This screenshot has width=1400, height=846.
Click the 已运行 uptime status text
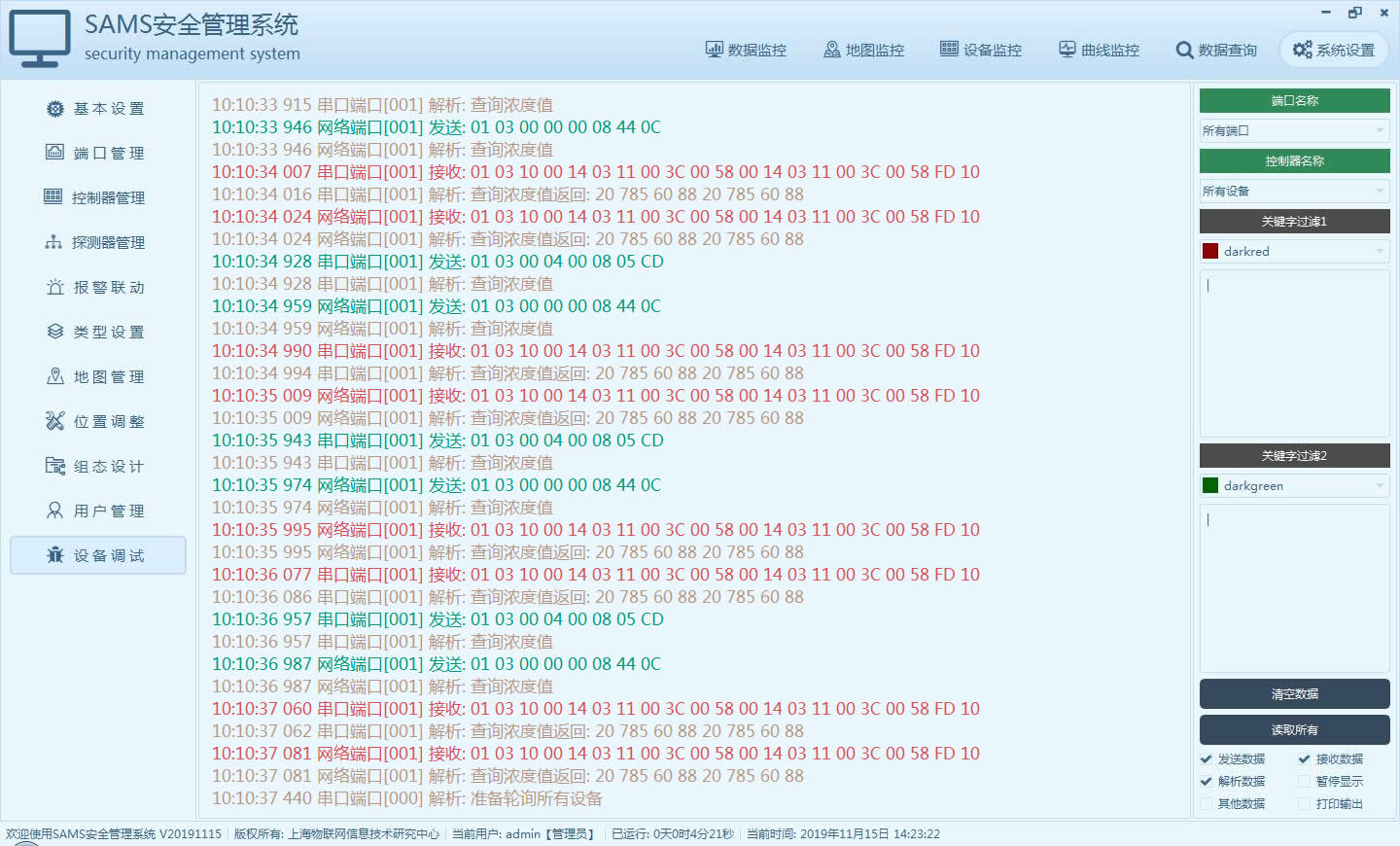673,834
